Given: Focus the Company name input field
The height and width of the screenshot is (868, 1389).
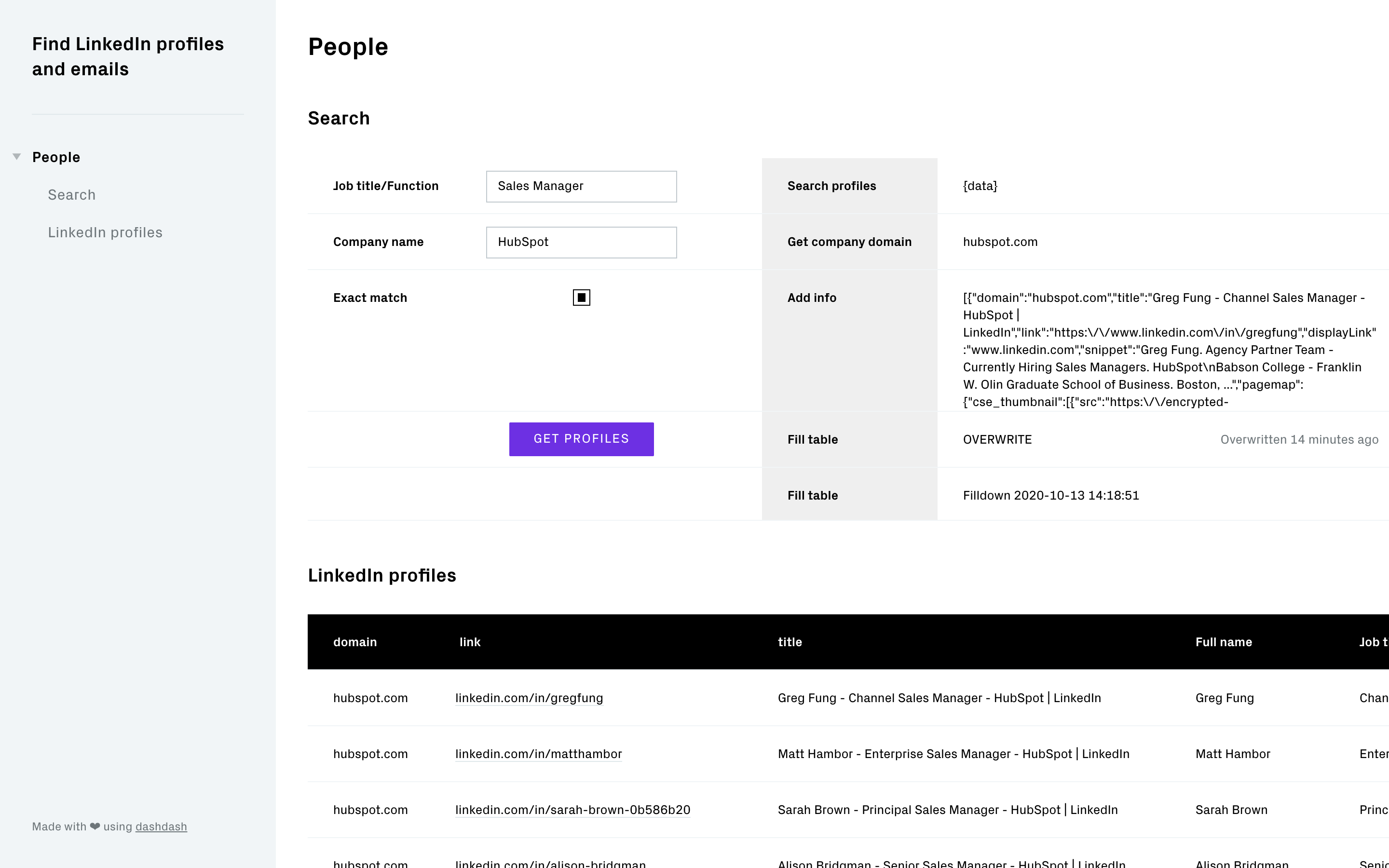Looking at the screenshot, I should [581, 242].
